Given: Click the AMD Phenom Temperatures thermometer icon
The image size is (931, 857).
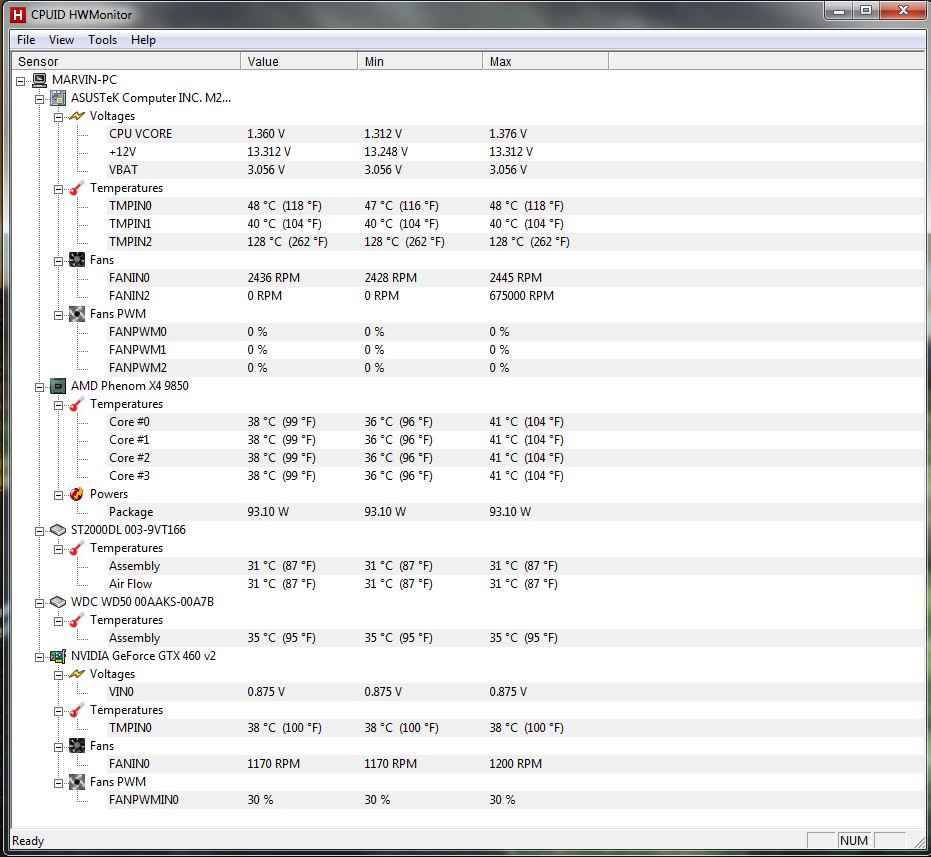Looking at the screenshot, I should coord(77,404).
